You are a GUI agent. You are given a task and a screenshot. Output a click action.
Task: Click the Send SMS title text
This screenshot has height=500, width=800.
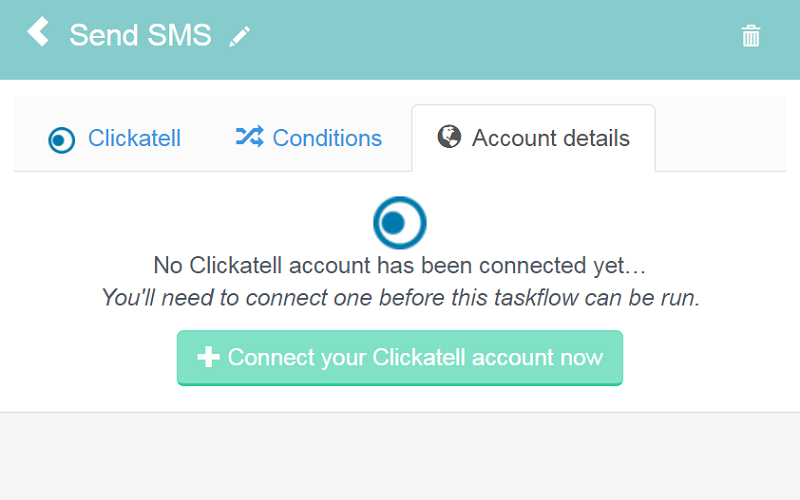pos(140,36)
